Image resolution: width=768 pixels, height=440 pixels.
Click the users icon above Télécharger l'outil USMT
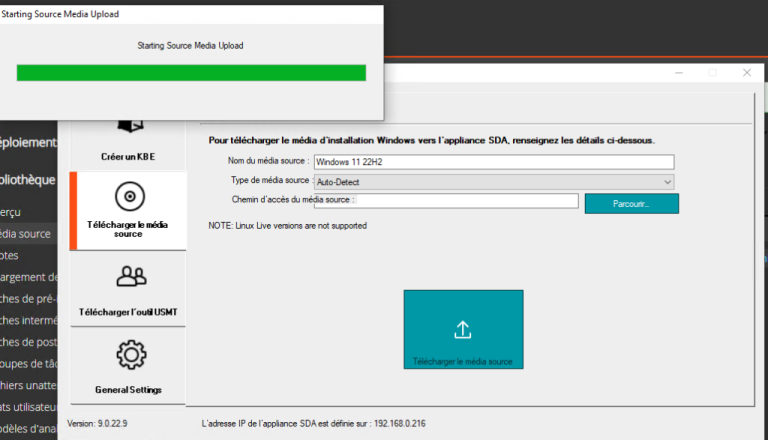(x=131, y=276)
